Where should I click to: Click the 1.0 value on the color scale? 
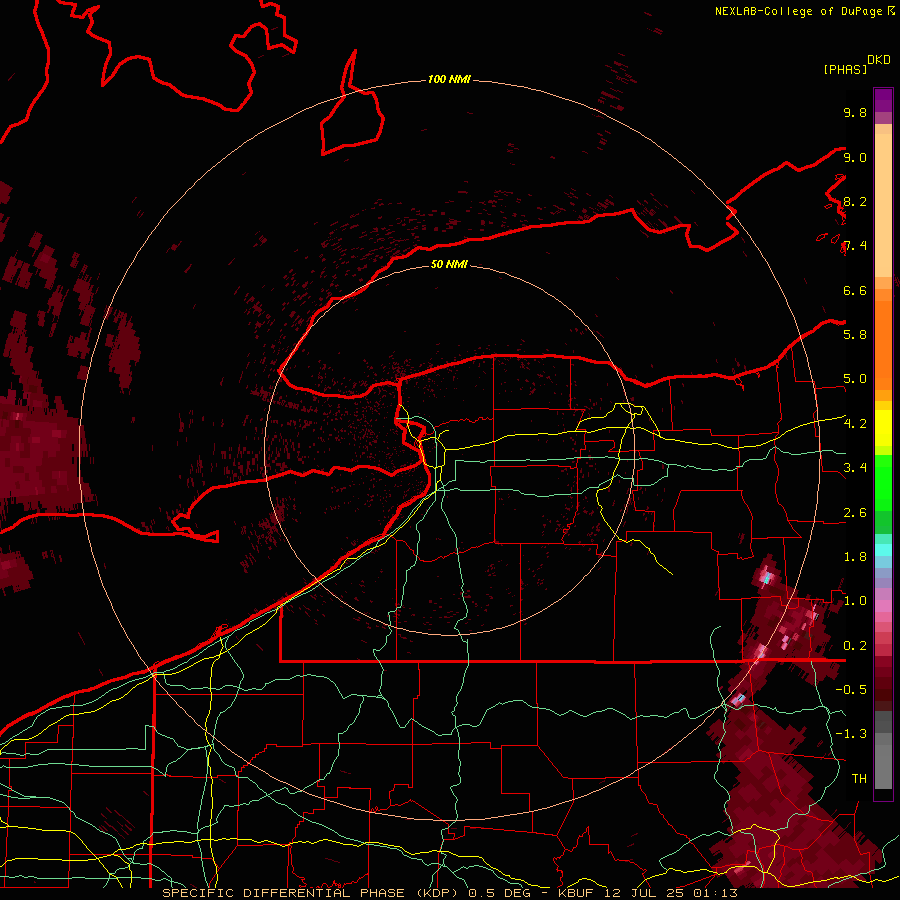coord(855,601)
